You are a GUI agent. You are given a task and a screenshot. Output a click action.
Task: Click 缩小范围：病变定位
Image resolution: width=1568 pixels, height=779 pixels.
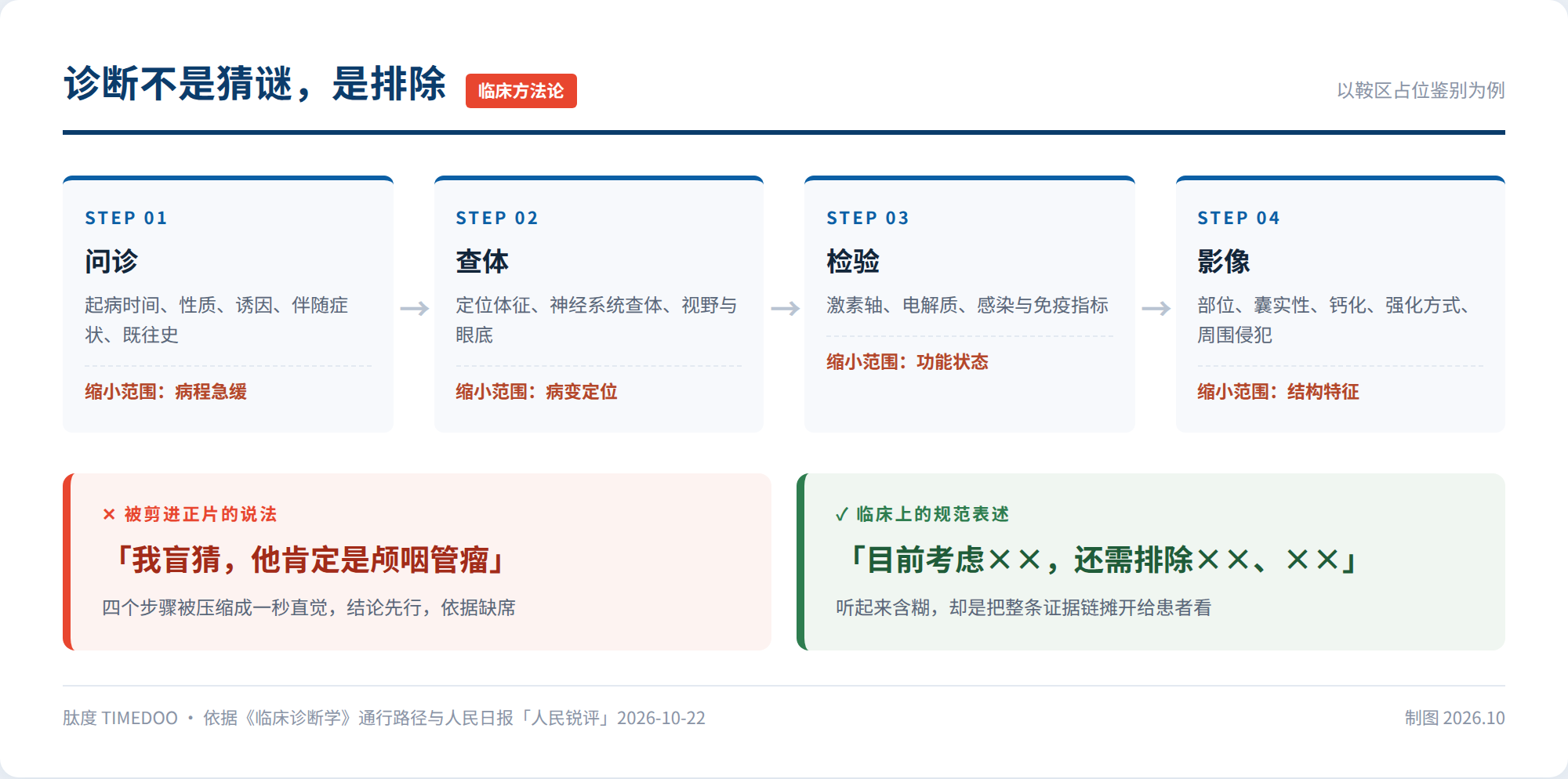537,391
